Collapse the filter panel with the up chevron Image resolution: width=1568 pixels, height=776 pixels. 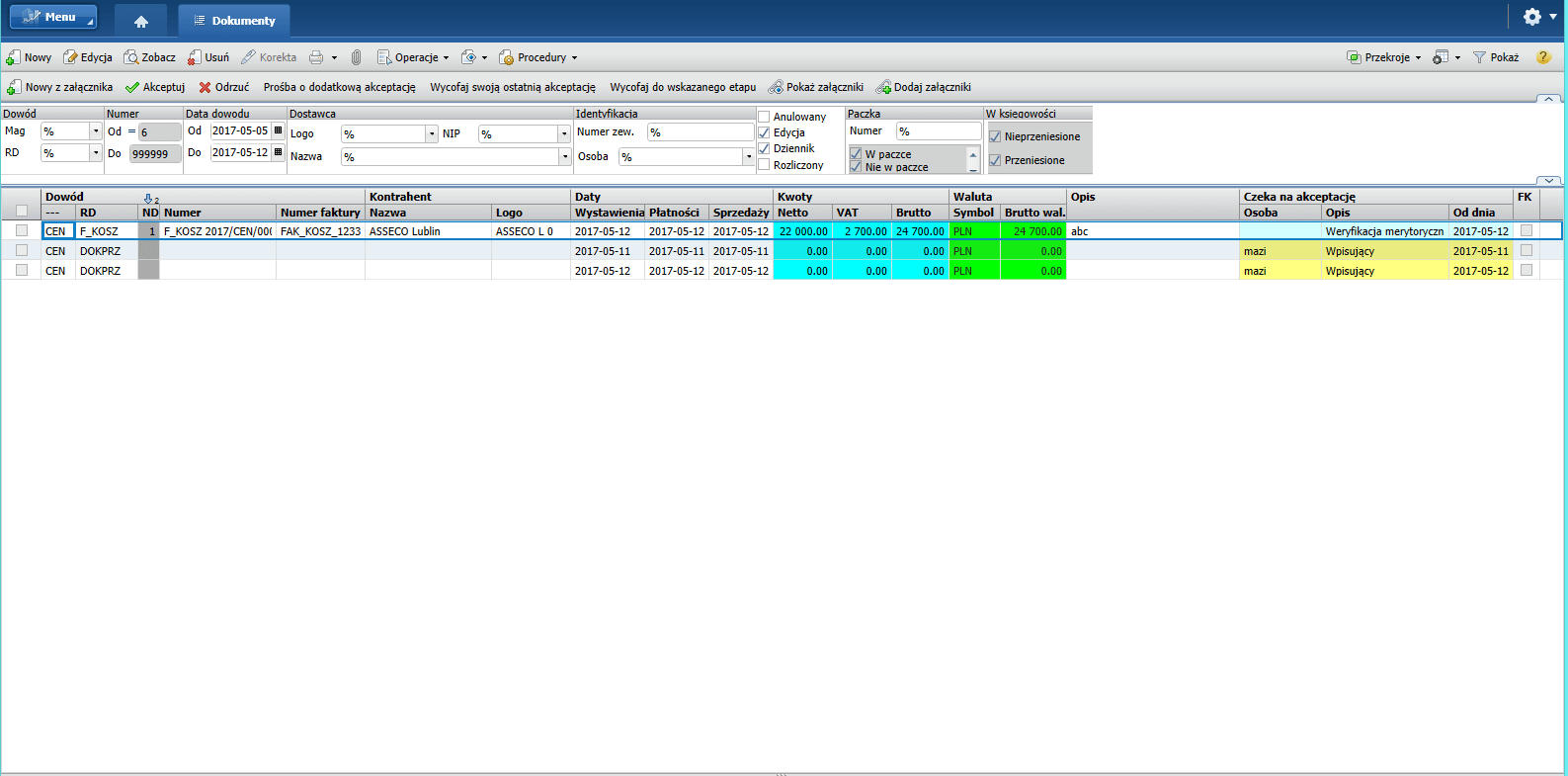point(1549,99)
